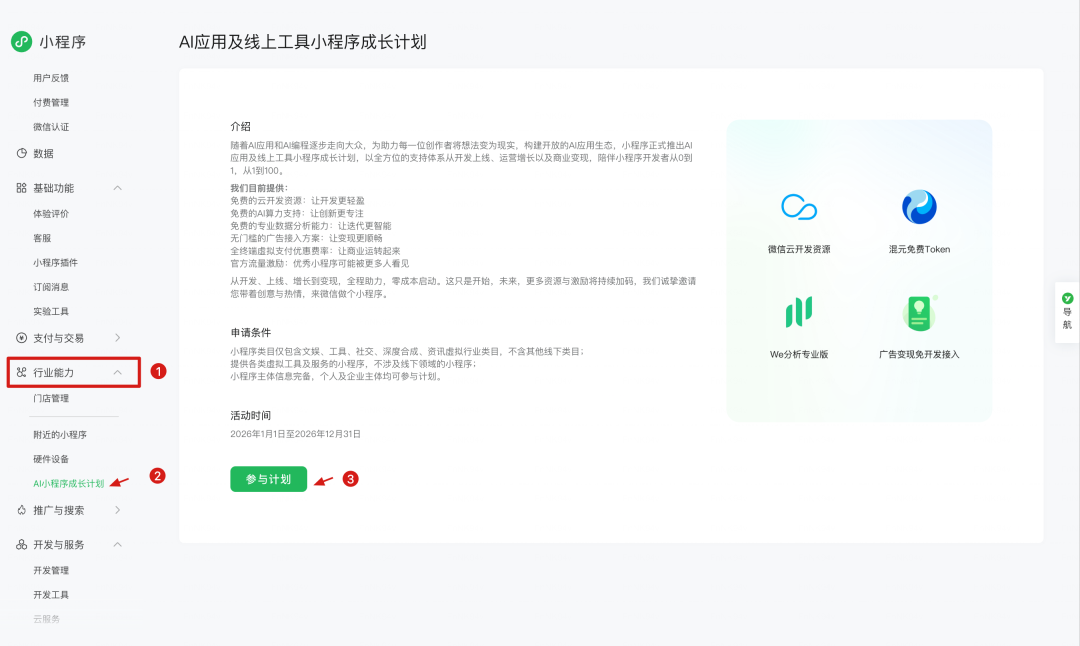Open 开发管理 in the sidebar

(51, 570)
